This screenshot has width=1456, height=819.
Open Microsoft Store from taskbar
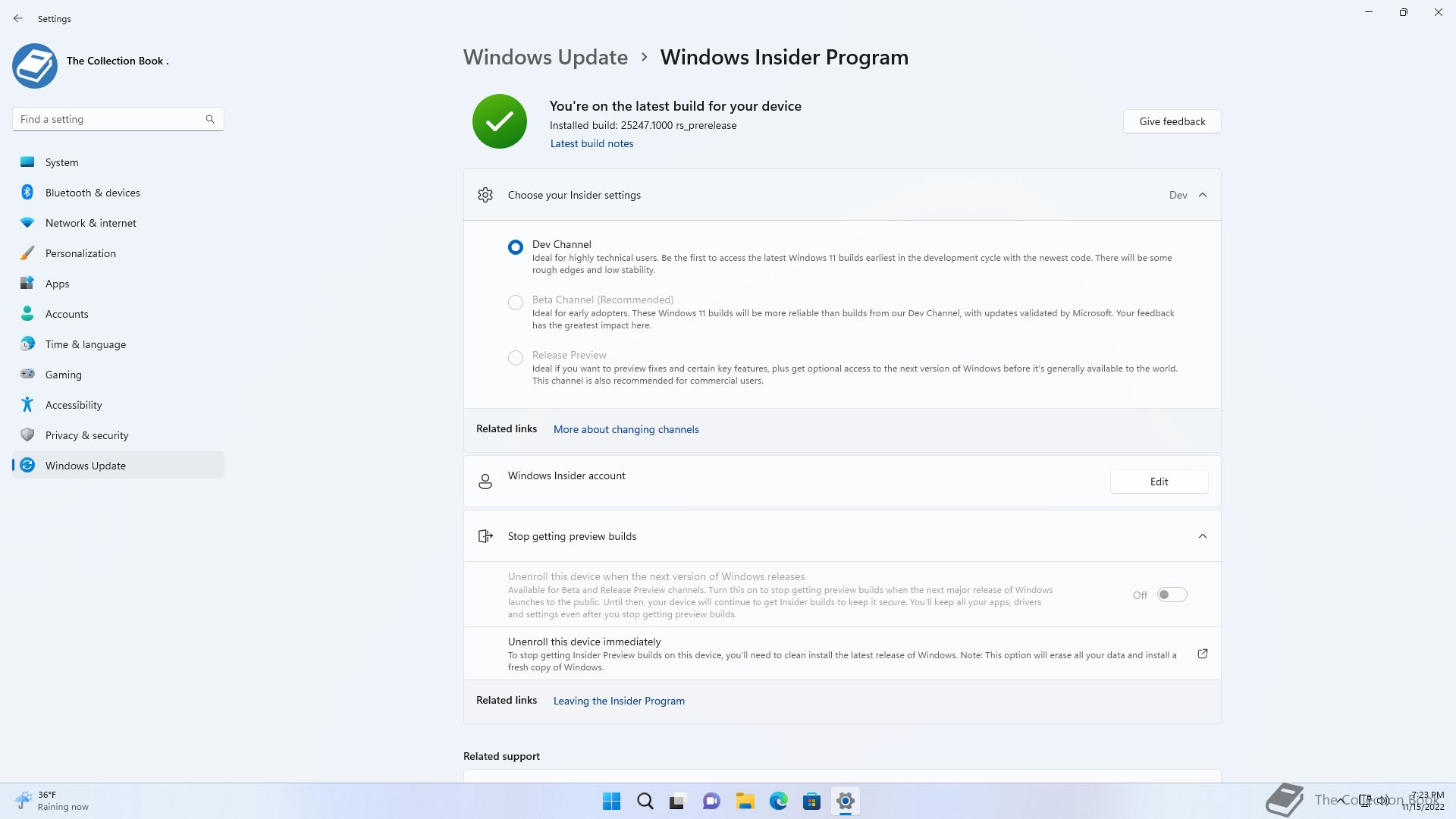coord(811,801)
